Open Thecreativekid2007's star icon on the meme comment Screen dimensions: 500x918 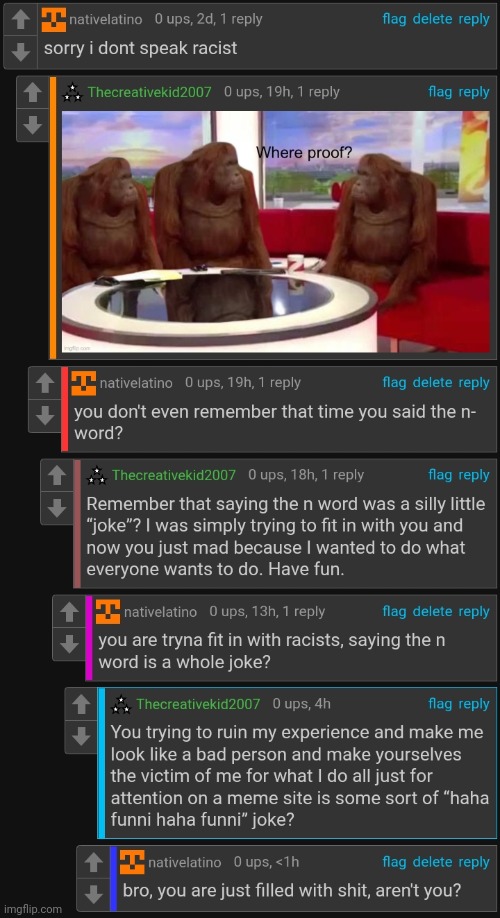point(73,93)
